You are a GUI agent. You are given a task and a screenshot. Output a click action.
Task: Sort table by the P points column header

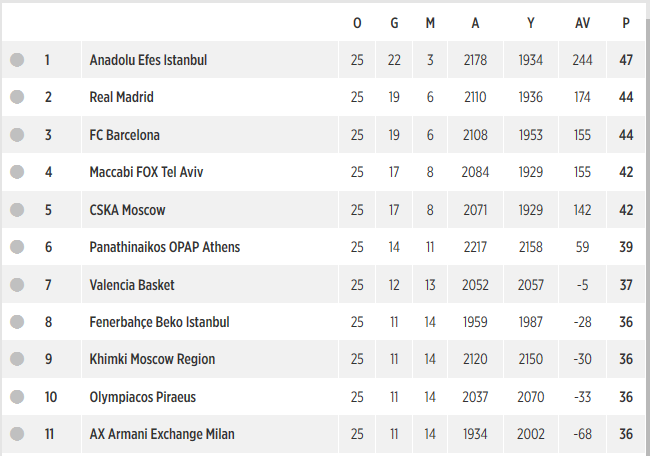click(626, 23)
